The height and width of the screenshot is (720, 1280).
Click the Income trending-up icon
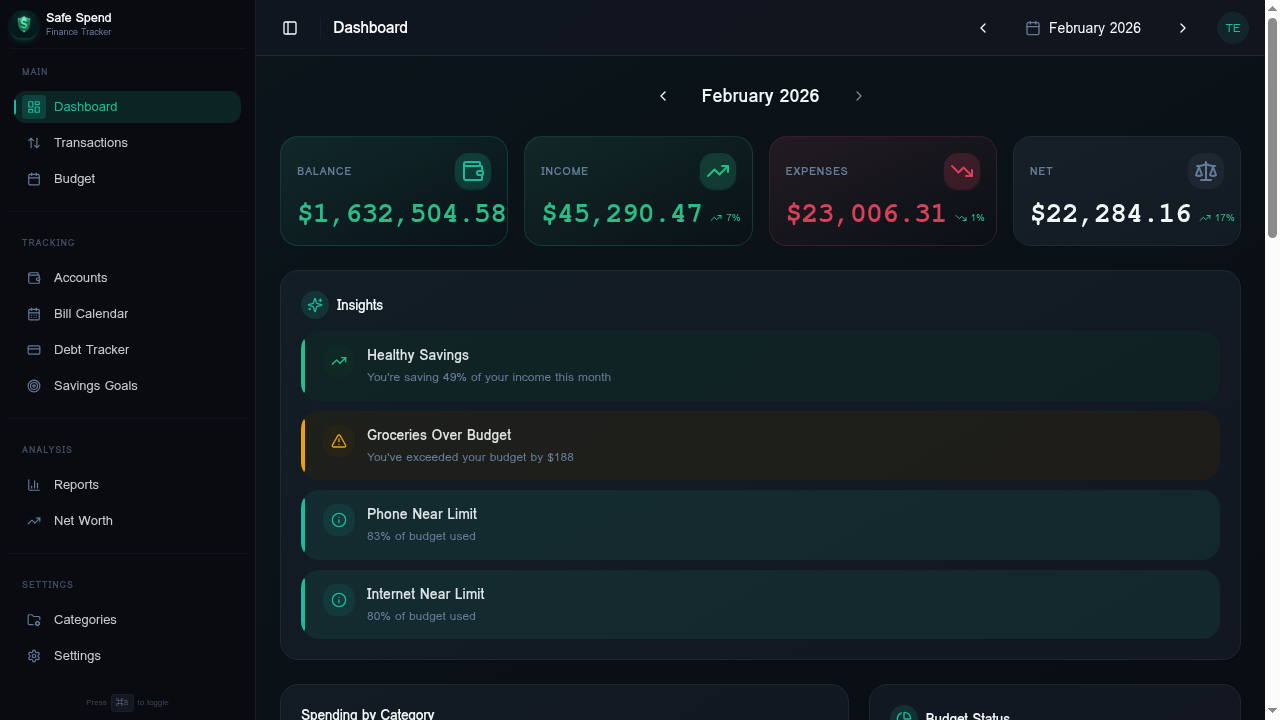(717, 171)
